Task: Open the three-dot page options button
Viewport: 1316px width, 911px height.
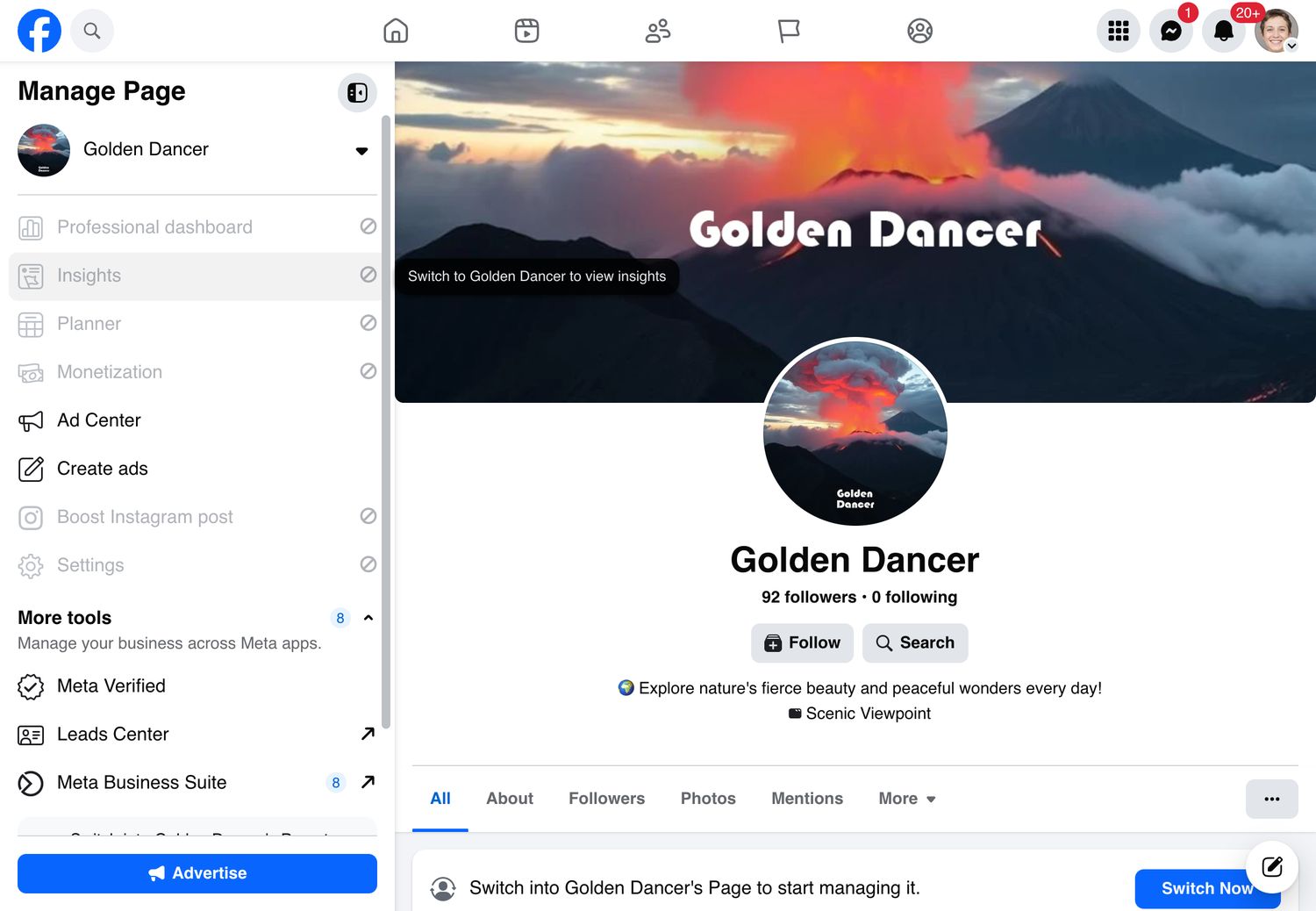Action: [x=1272, y=799]
